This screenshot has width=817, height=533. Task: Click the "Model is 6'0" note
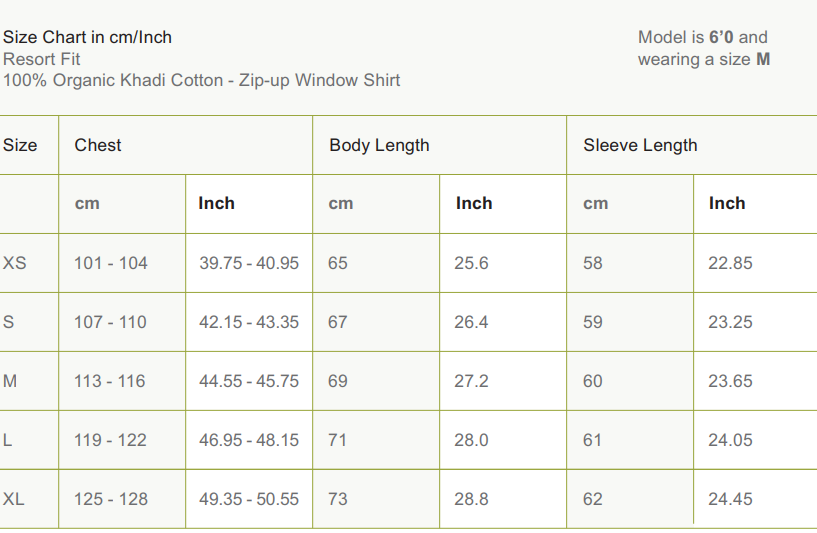pyautogui.click(x=702, y=38)
